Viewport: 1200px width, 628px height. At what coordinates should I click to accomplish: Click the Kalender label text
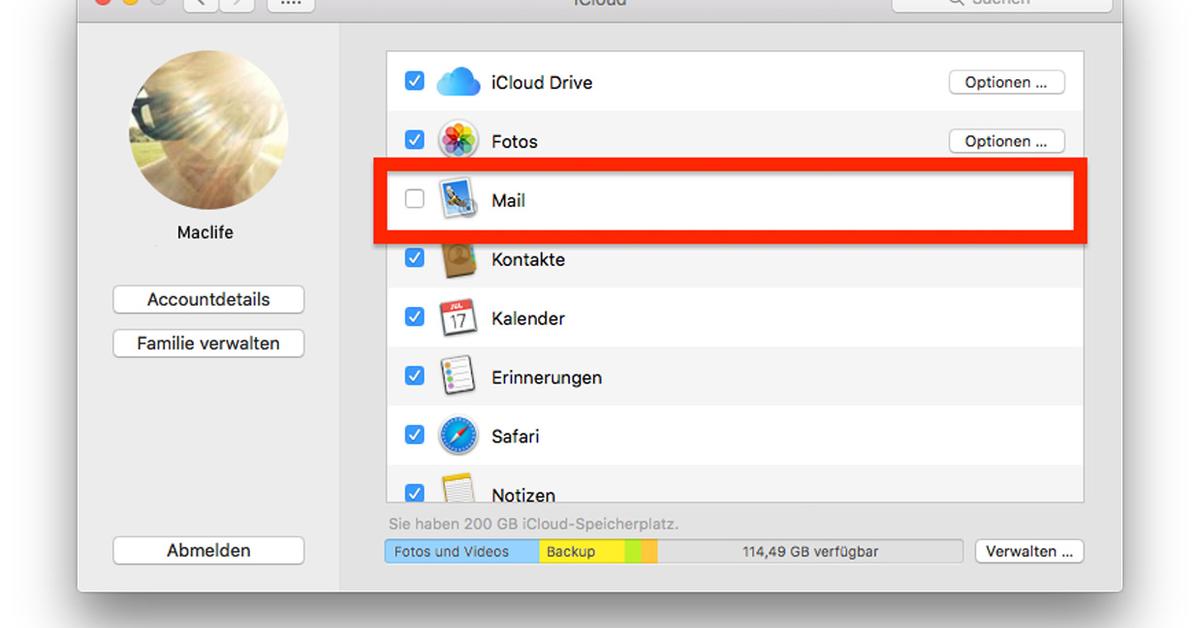(x=528, y=319)
